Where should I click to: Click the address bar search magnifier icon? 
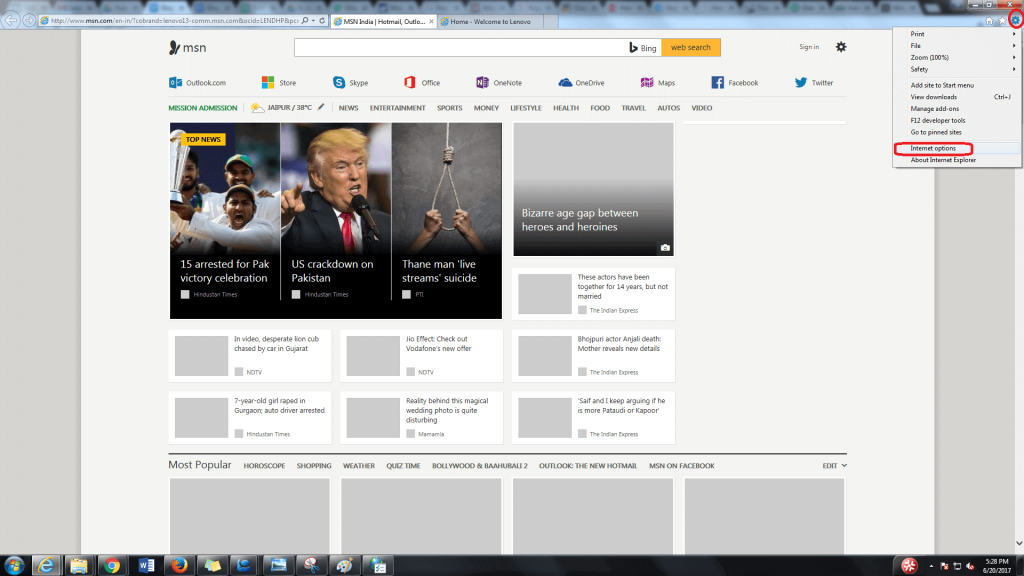tap(305, 21)
